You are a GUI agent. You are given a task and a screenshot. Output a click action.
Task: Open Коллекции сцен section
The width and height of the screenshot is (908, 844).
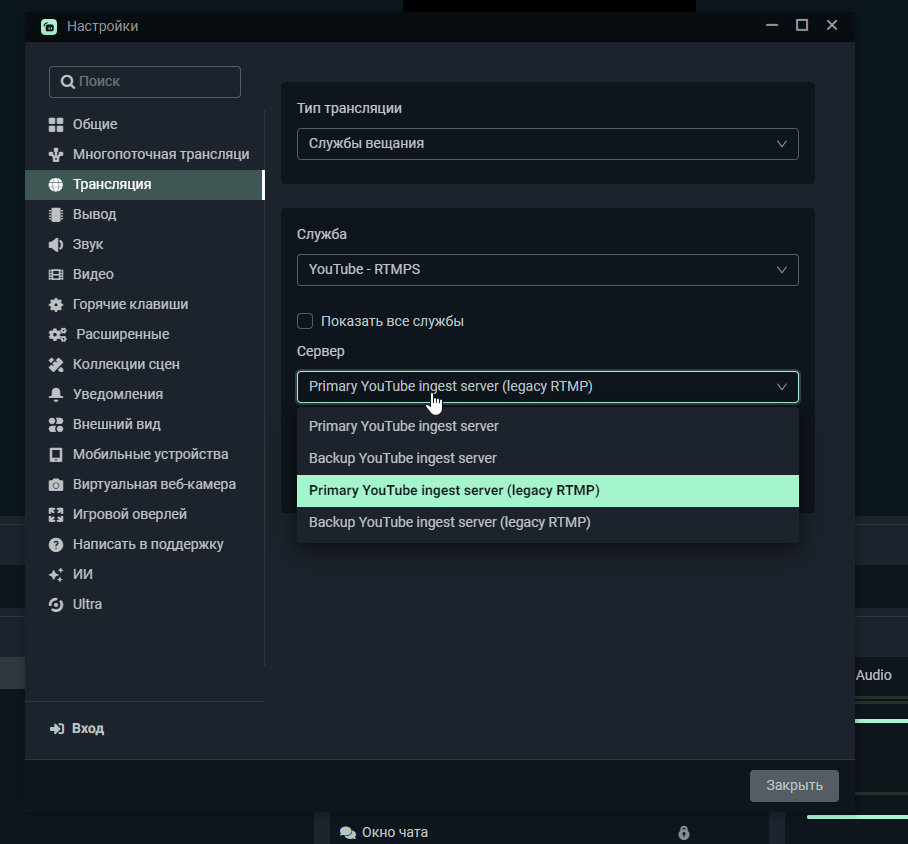(x=145, y=365)
